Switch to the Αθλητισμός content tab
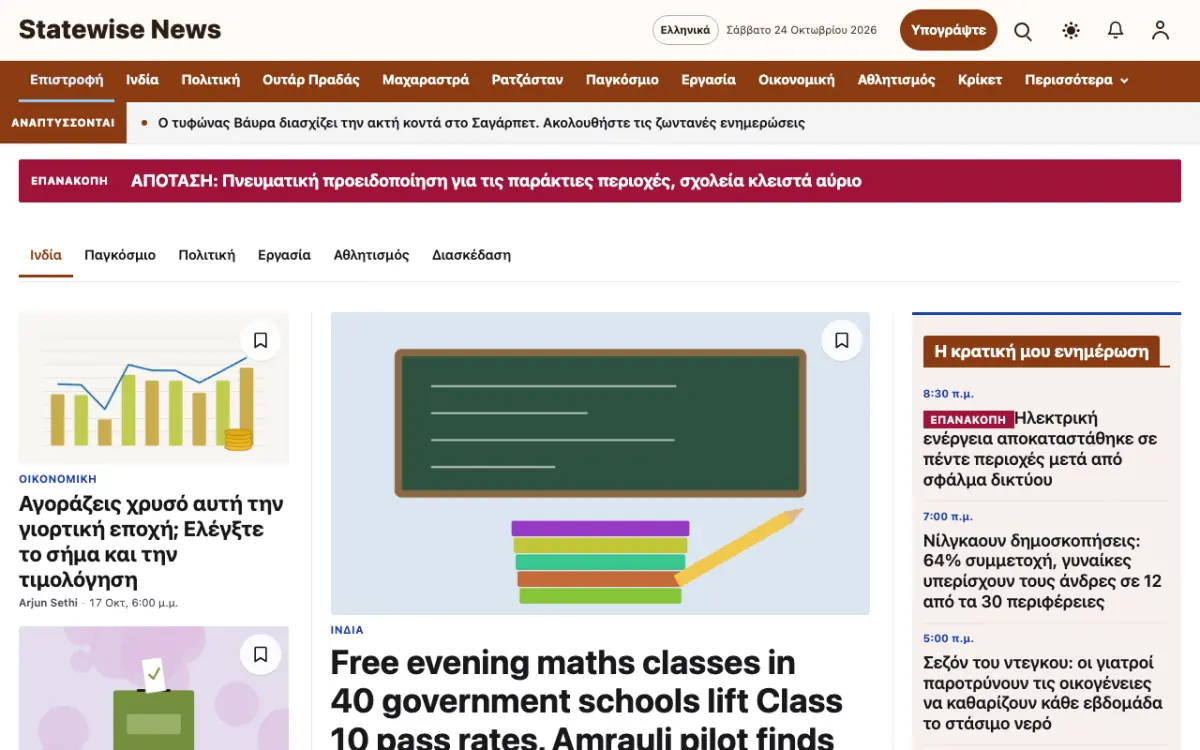The image size is (1200, 750). [372, 255]
